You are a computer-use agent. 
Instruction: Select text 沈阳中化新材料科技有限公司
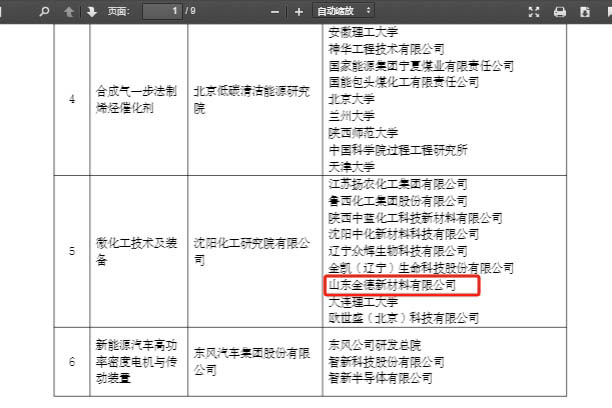[404, 234]
